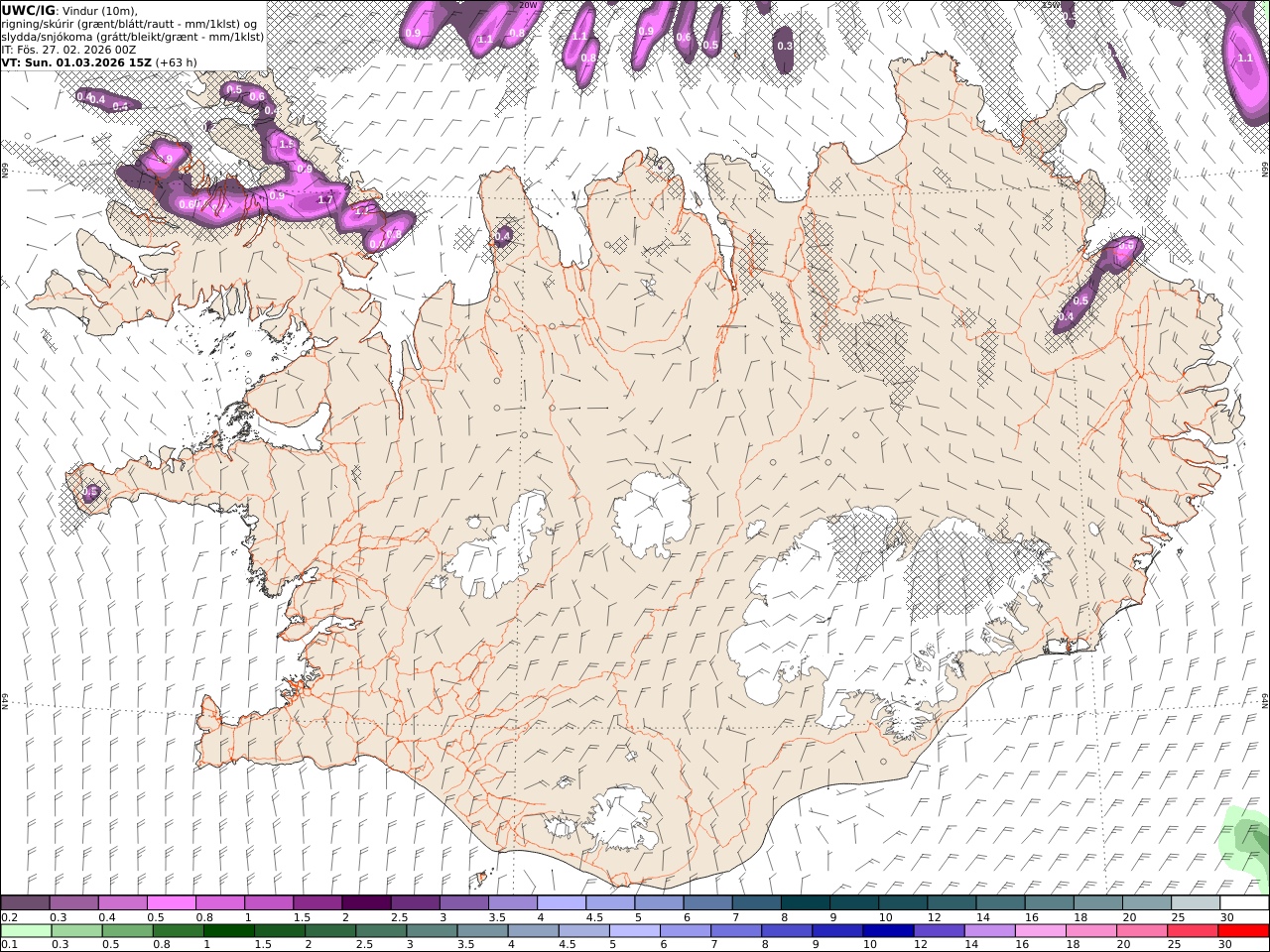The width and height of the screenshot is (1270, 952).
Task: Select the bright red 30+ swatch, rain scale
Action: (x=1243, y=931)
